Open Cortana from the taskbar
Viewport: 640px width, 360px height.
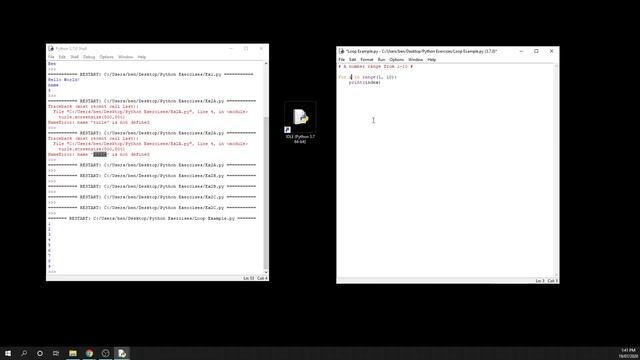pyautogui.click(x=40, y=353)
